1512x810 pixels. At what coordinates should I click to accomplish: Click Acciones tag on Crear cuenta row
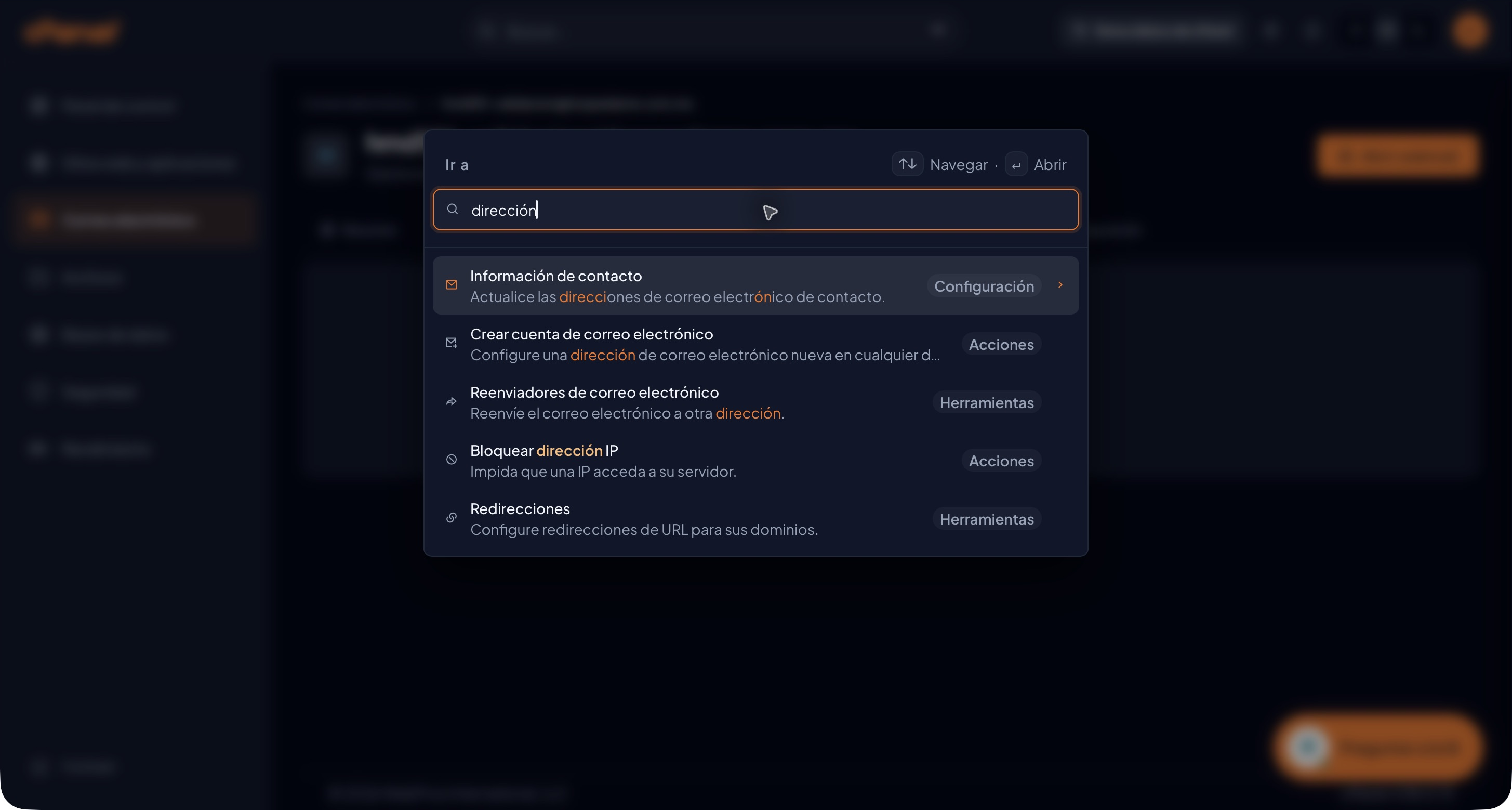pyautogui.click(x=1001, y=344)
